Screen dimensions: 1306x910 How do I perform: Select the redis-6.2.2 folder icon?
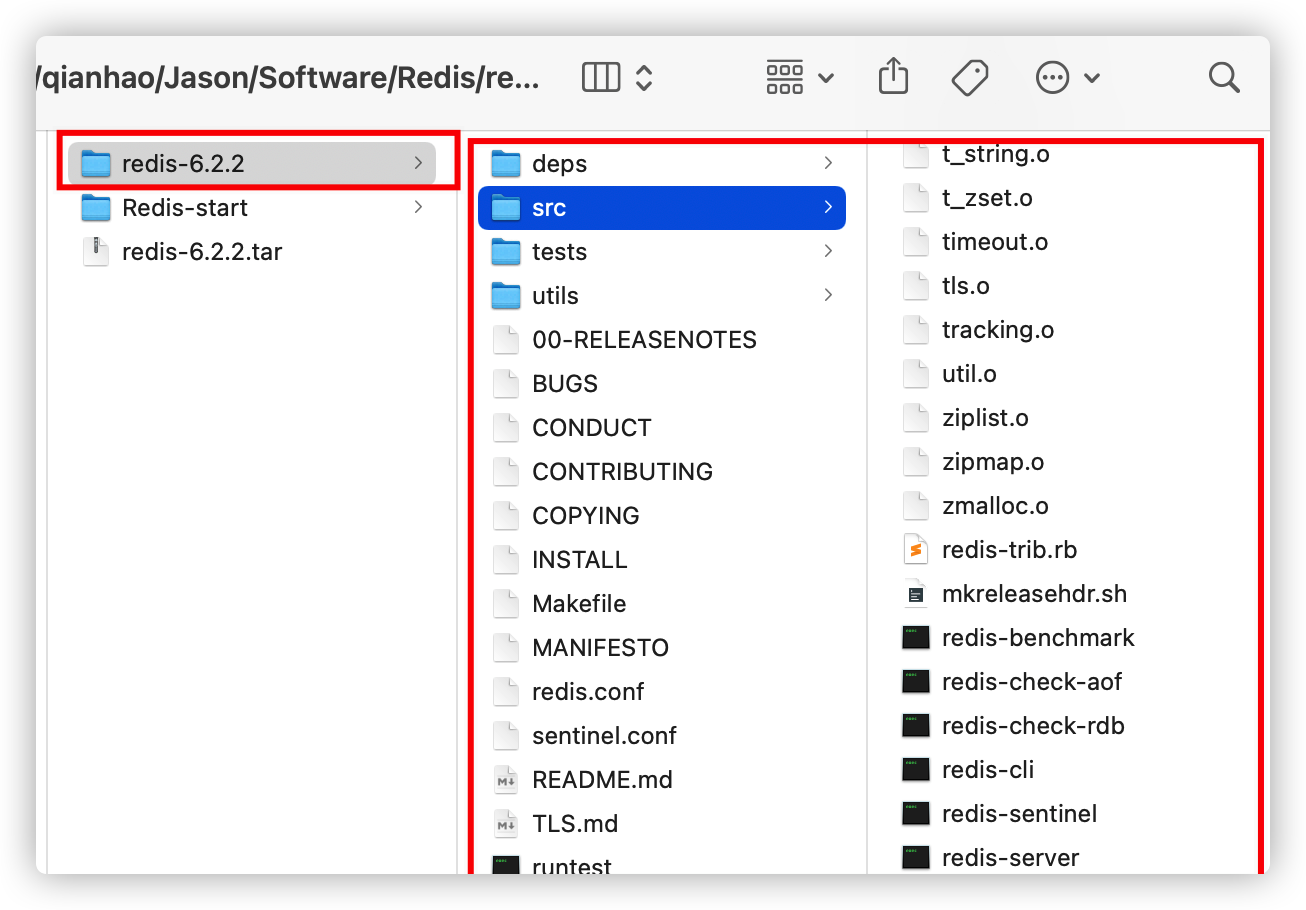pyautogui.click(x=96, y=163)
